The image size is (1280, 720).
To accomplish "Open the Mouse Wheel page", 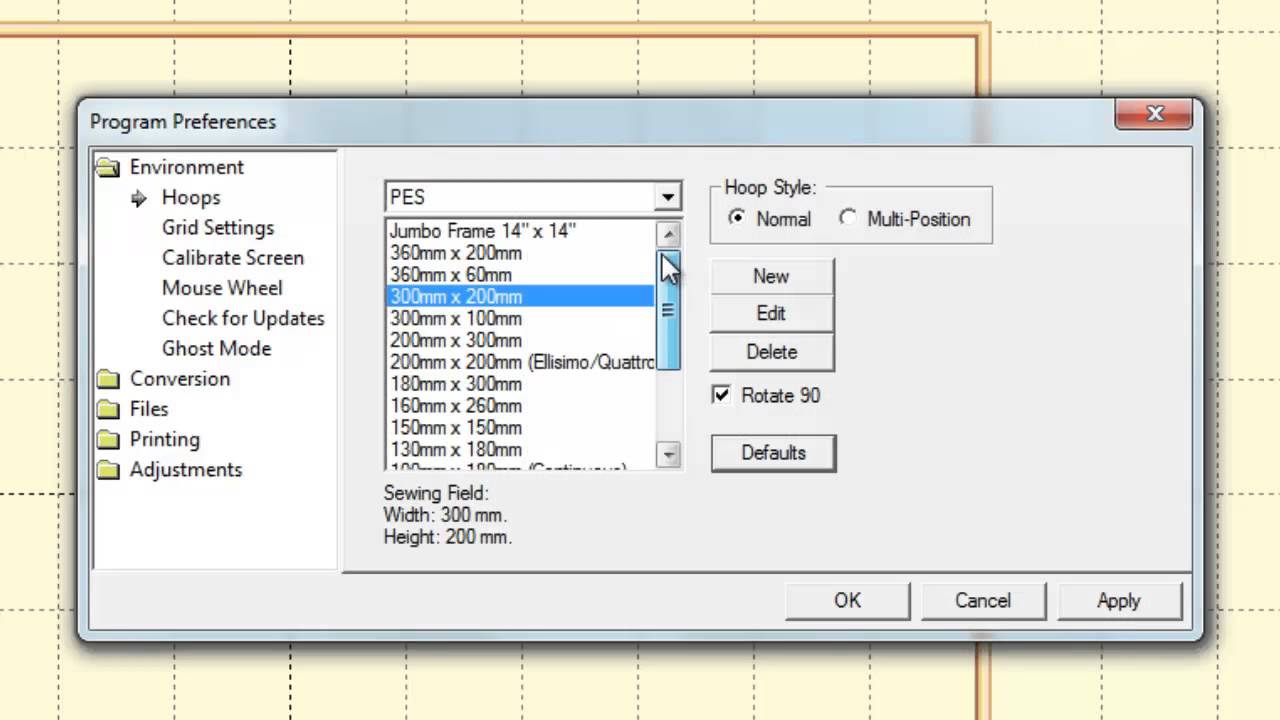I will click(x=222, y=288).
